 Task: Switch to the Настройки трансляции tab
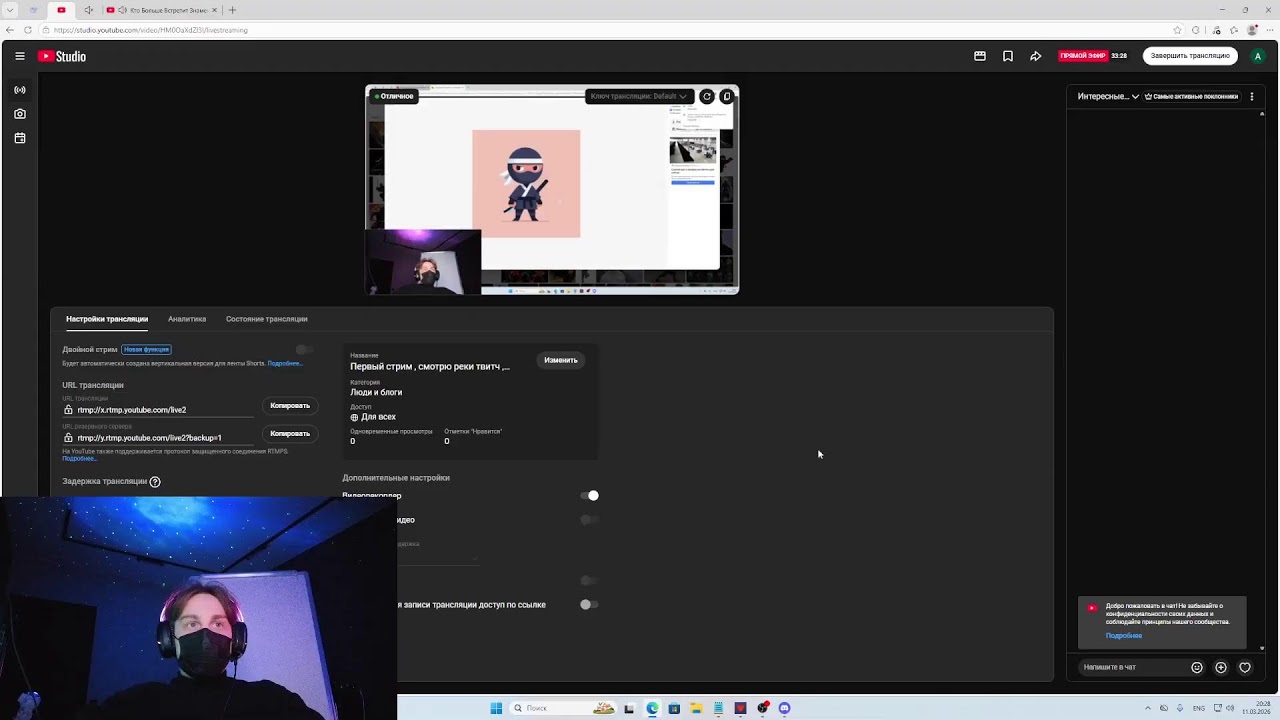107,319
